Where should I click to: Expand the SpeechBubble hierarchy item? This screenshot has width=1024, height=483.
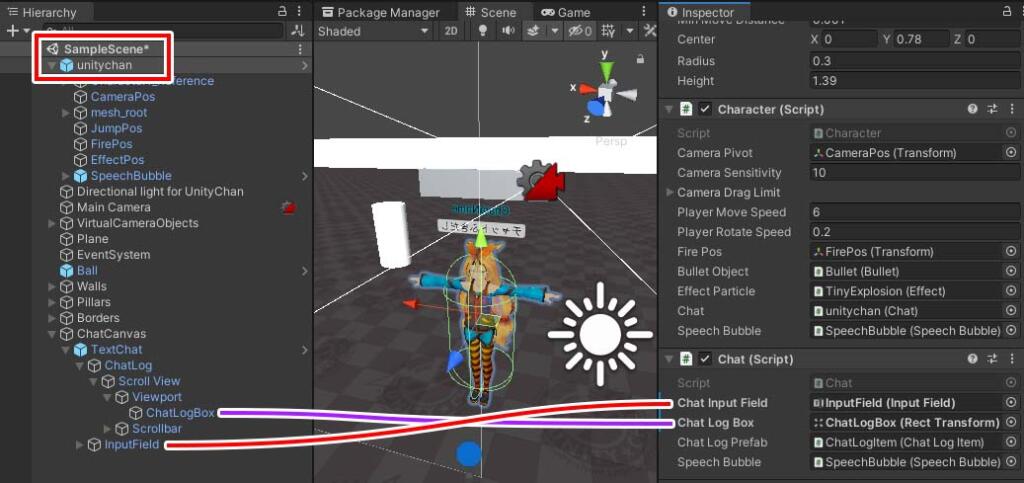pos(65,176)
